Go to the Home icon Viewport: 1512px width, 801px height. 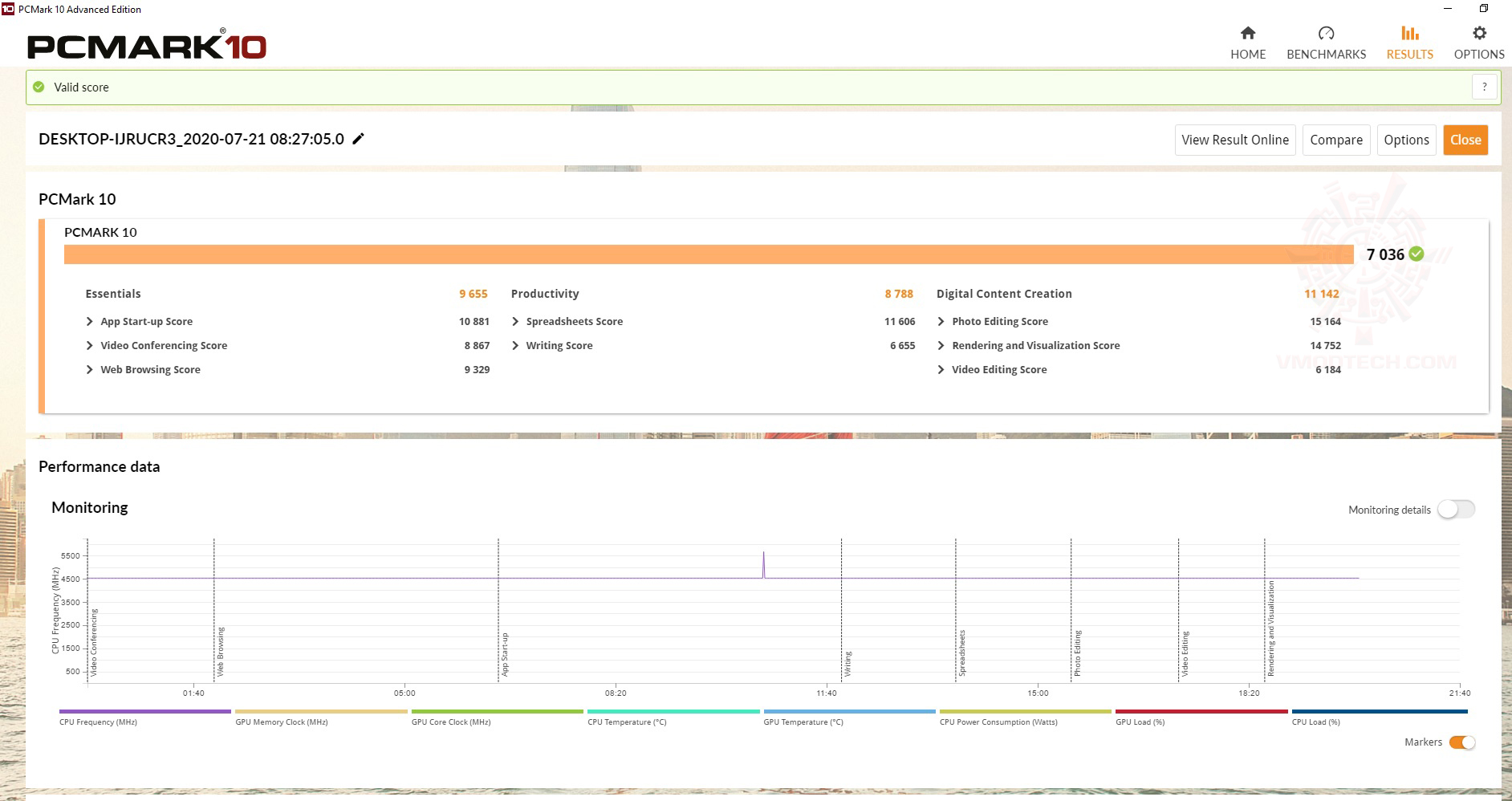[1247, 33]
